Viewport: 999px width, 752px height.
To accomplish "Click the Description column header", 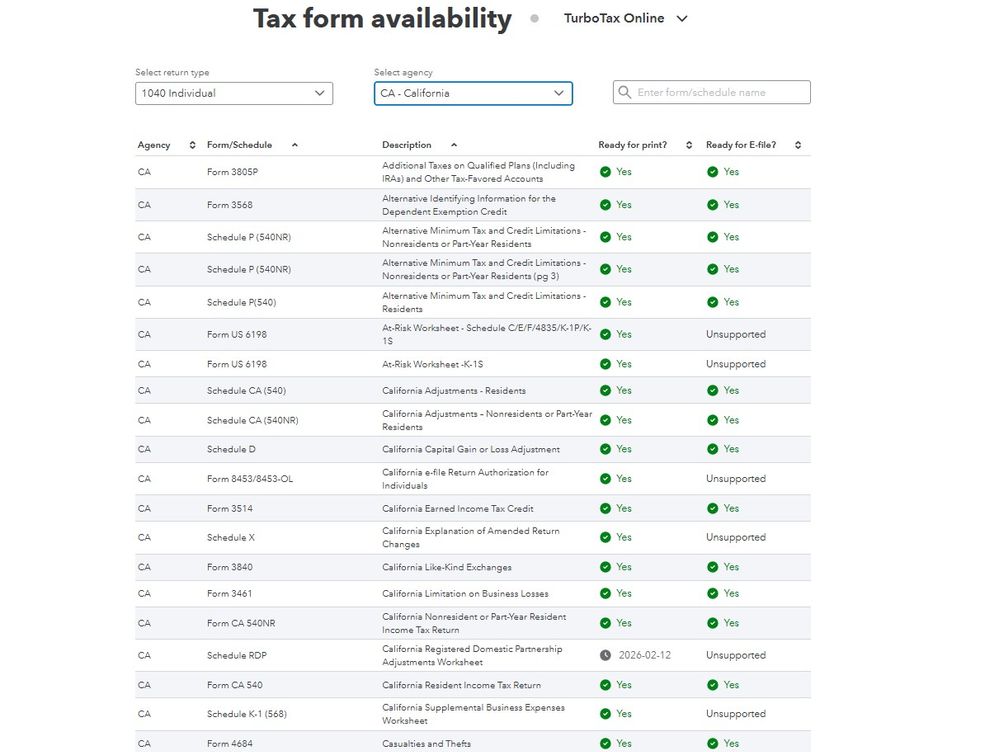I will tap(407, 146).
